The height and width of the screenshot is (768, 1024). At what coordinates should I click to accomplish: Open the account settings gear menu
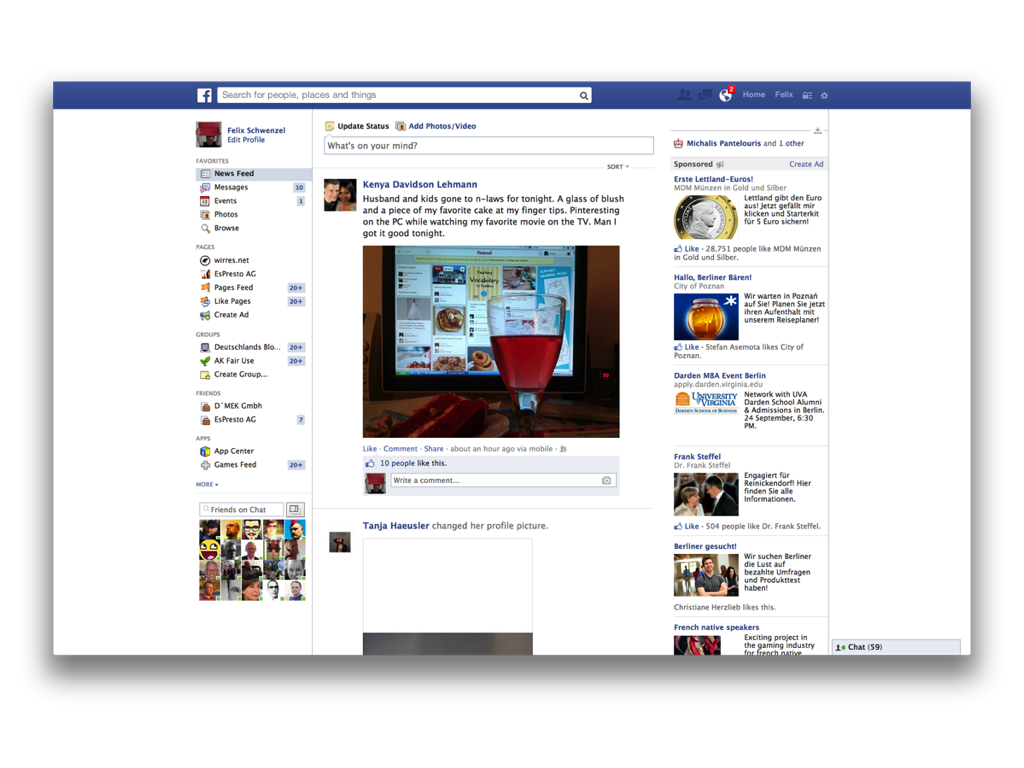click(824, 95)
